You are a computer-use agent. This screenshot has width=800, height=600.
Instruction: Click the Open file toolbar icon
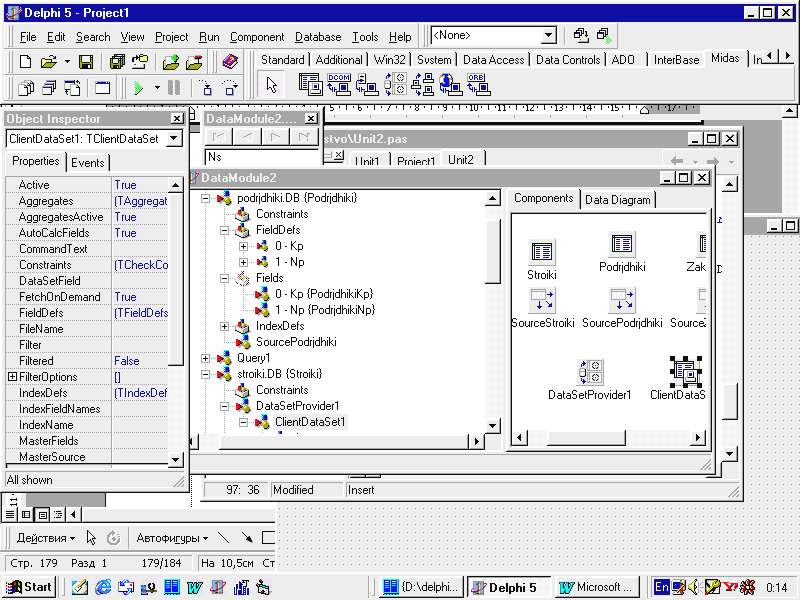point(48,62)
